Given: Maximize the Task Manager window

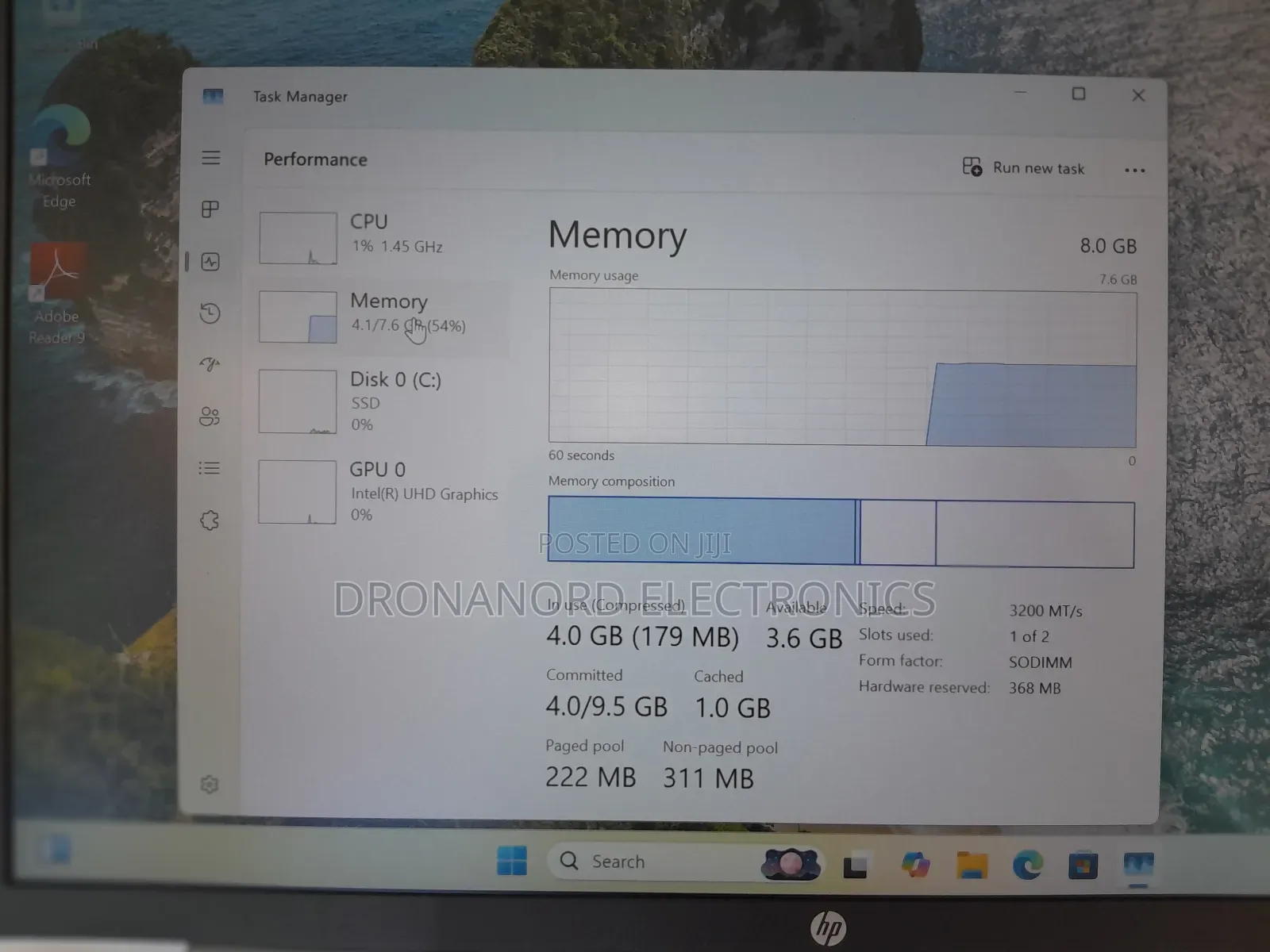Looking at the screenshot, I should pos(1079,94).
